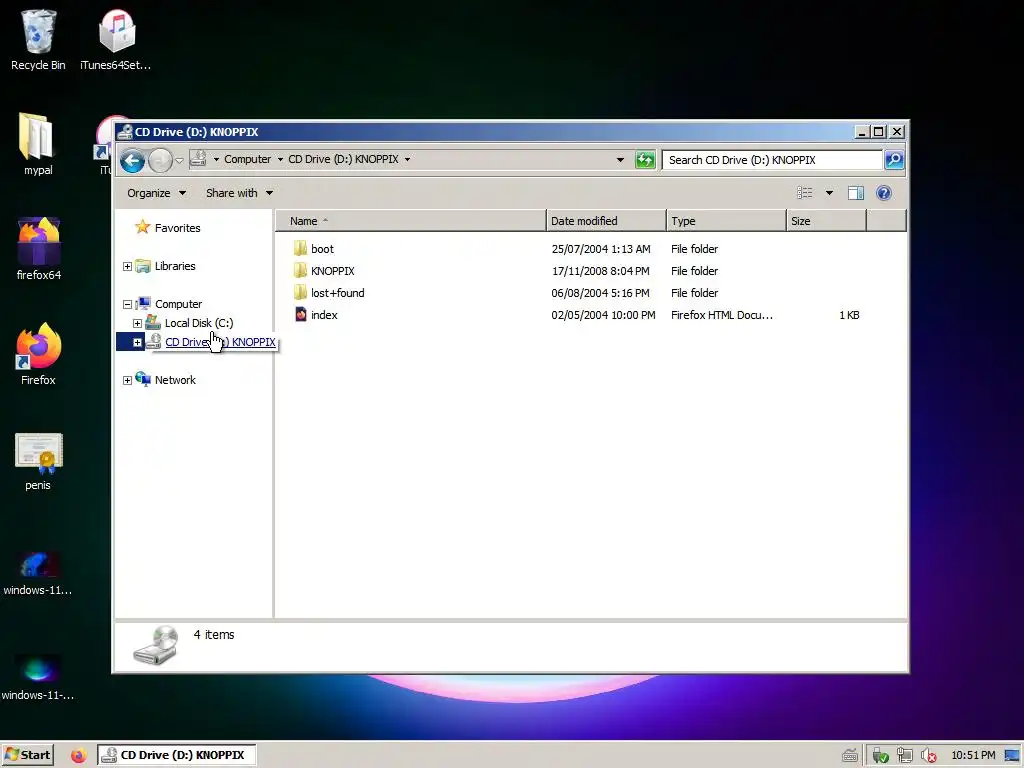Select Libraries in the navigation pane
The image size is (1024, 768).
(175, 266)
